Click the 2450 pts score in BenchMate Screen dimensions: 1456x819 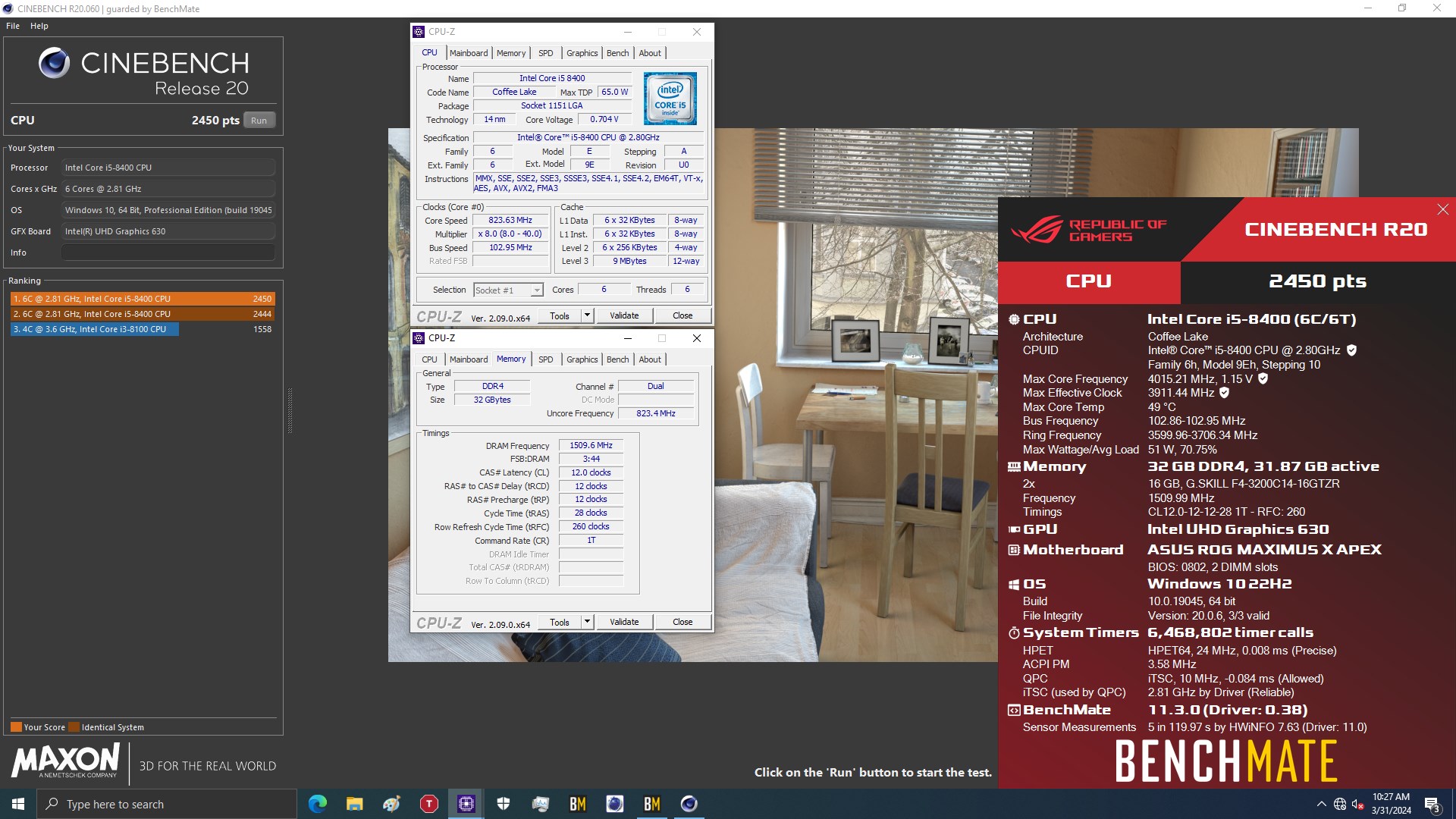coord(1317,281)
